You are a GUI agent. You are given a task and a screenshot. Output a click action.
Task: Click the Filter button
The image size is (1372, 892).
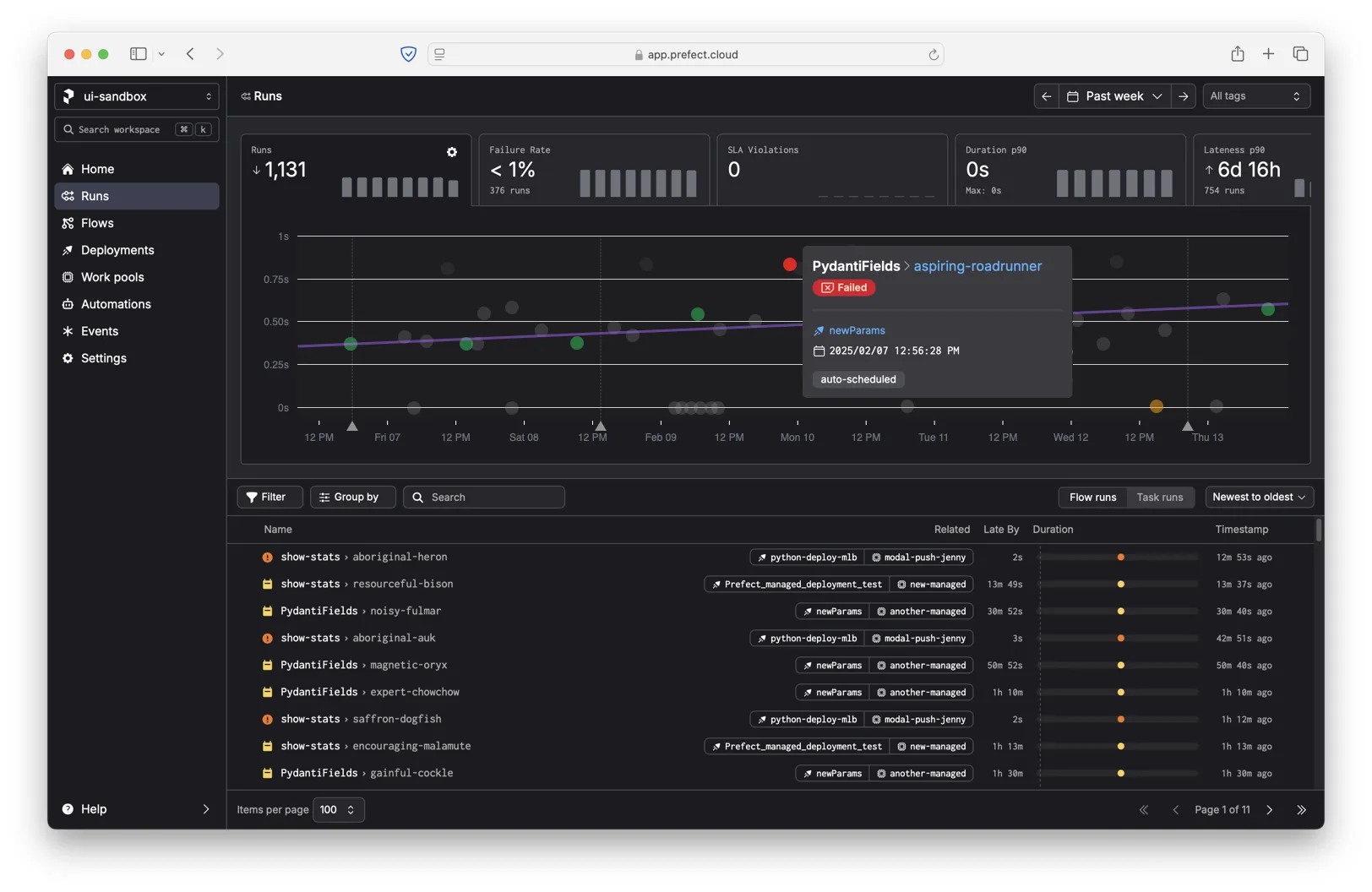269,497
